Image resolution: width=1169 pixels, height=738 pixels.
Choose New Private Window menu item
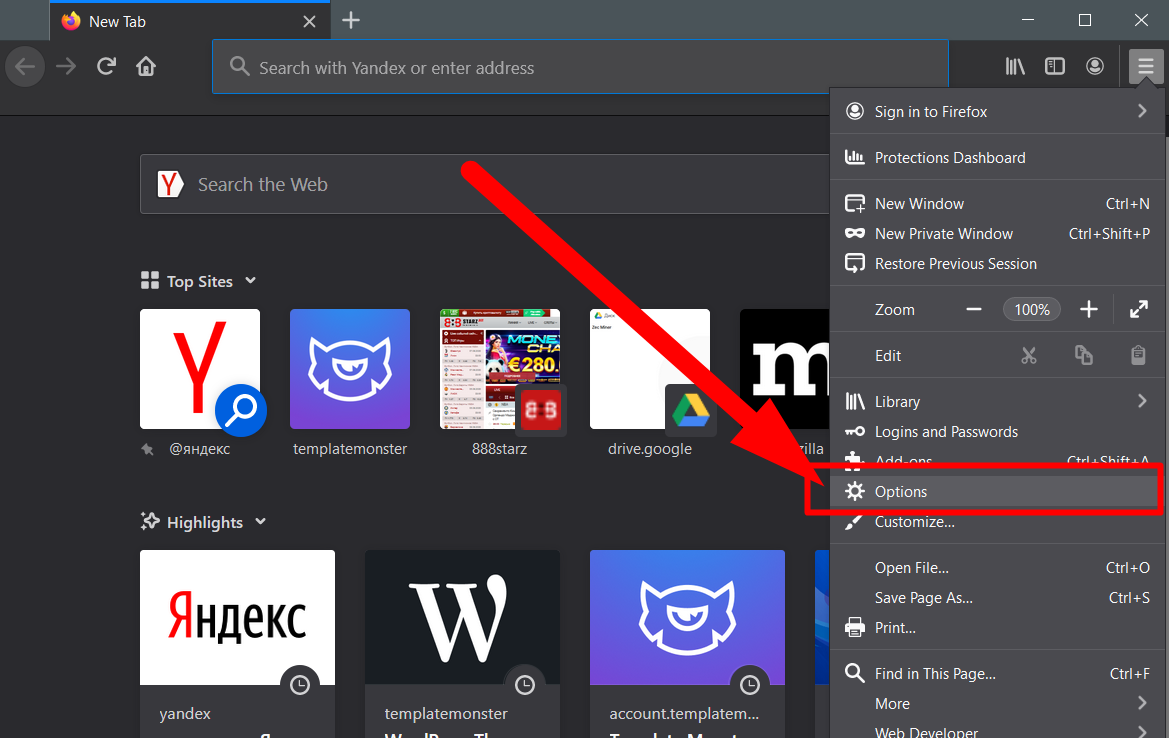(x=943, y=234)
